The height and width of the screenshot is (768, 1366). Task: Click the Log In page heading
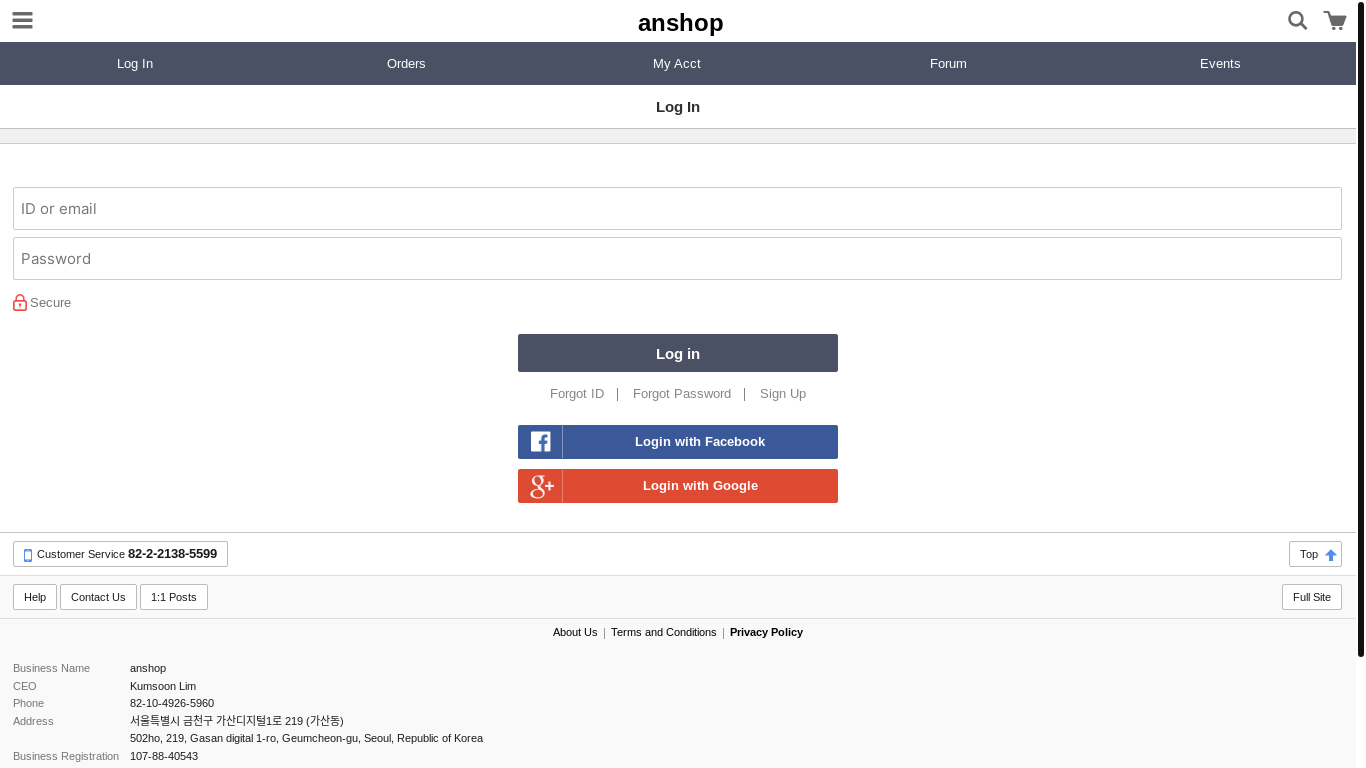click(x=678, y=107)
